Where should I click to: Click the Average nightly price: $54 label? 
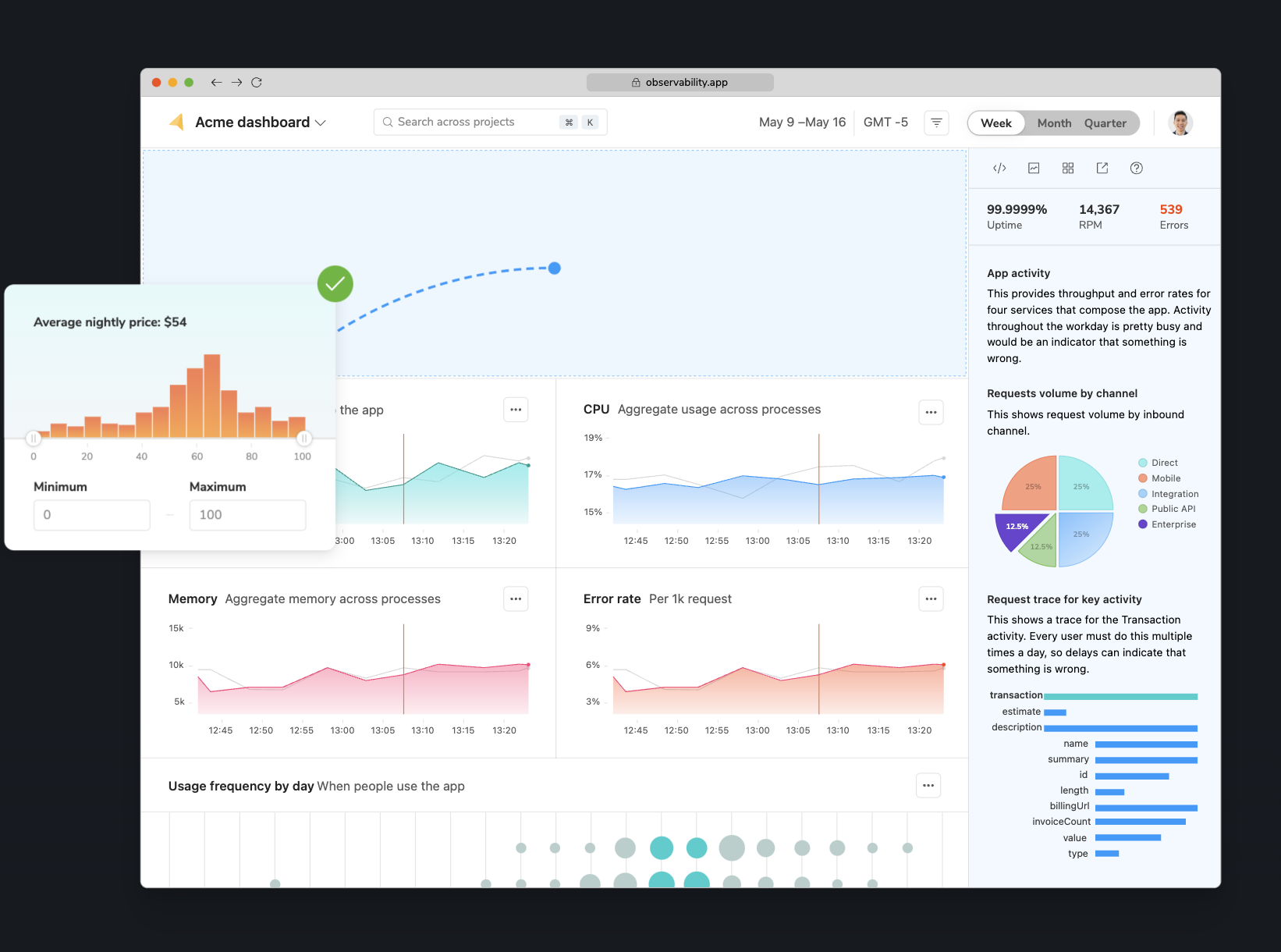click(110, 322)
